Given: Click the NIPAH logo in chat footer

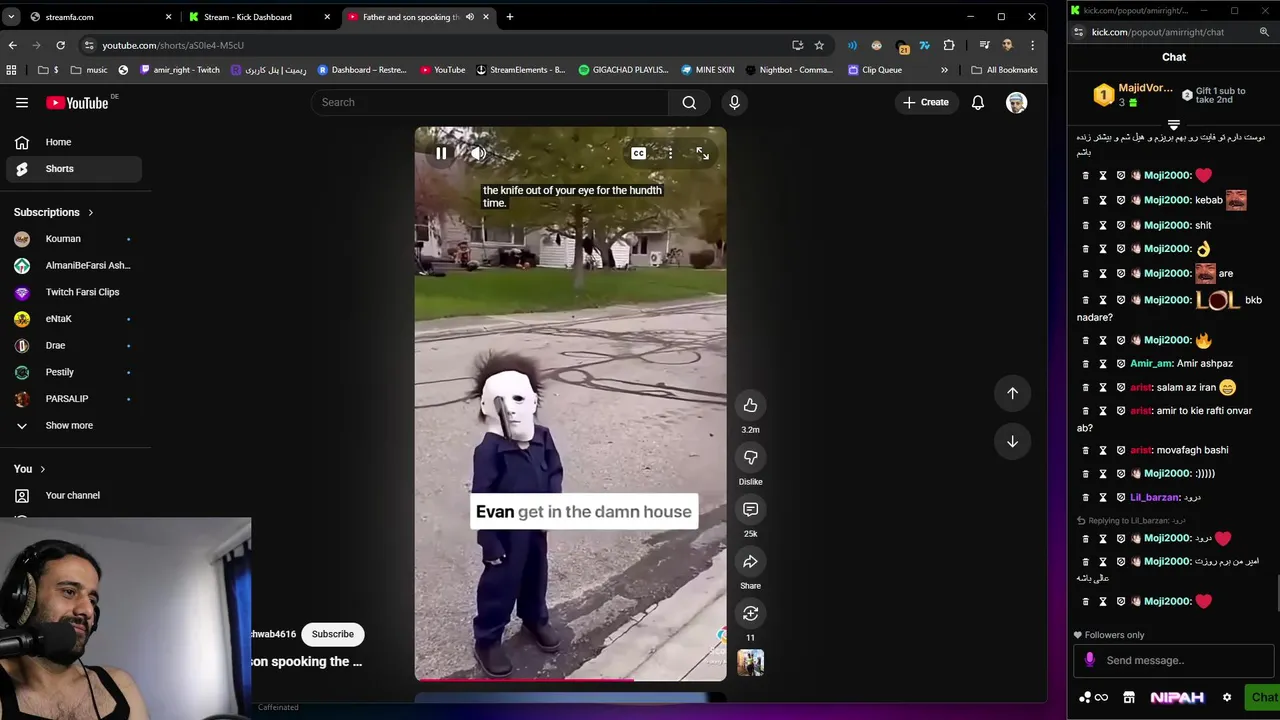Looking at the screenshot, I should point(1177,697).
